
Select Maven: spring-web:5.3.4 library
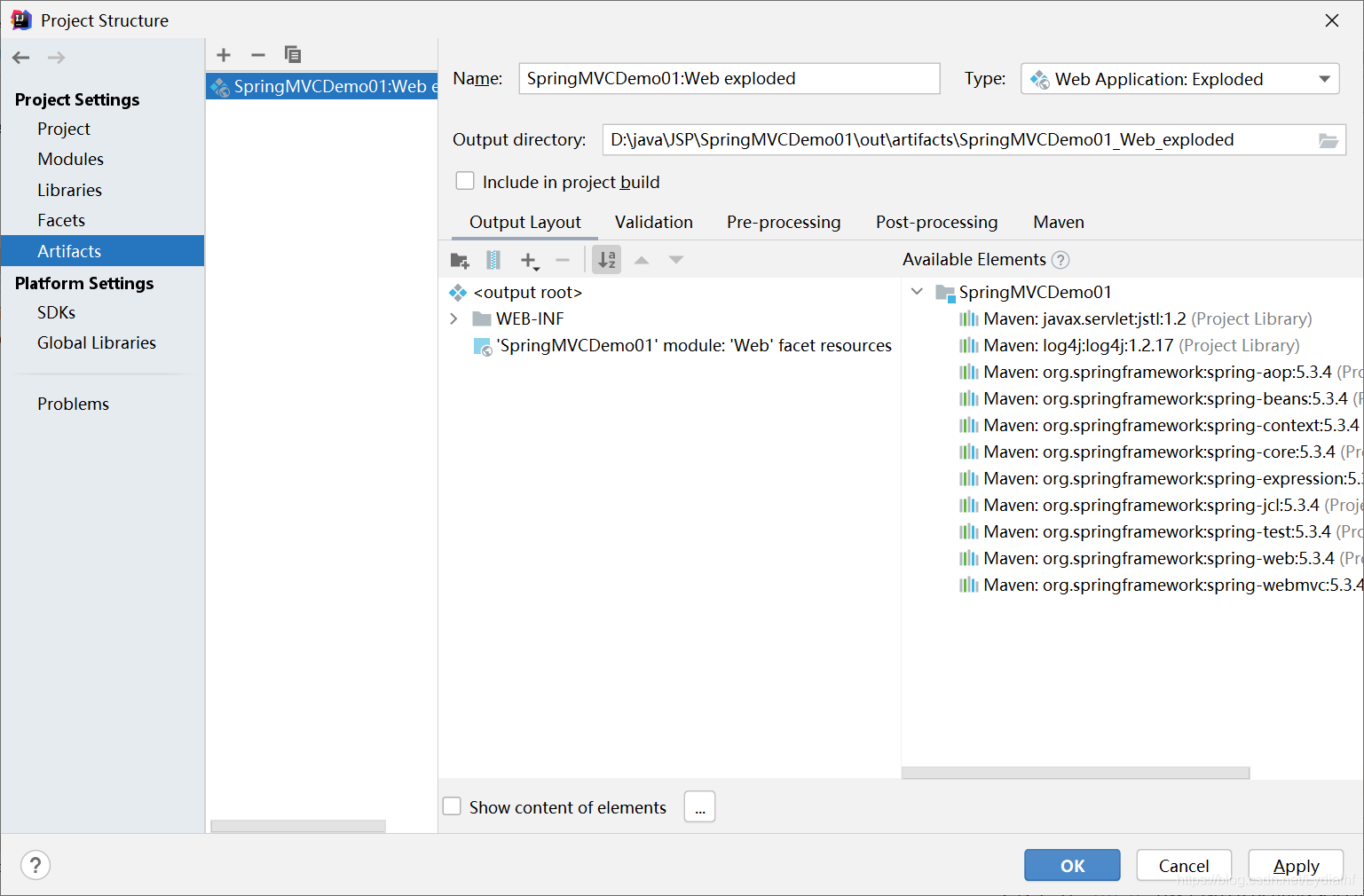[x=1161, y=558]
